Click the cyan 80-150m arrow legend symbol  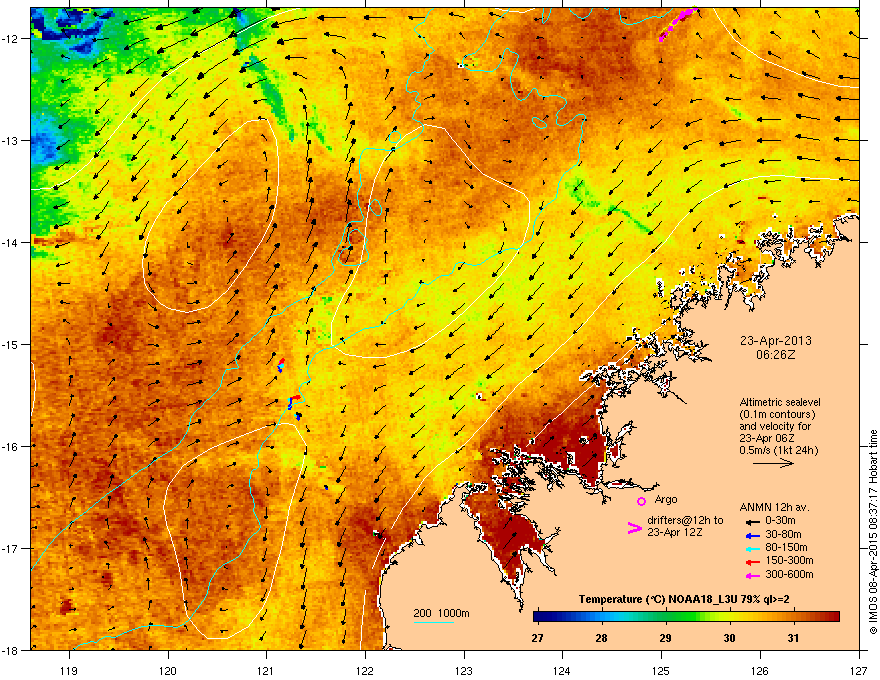752,548
